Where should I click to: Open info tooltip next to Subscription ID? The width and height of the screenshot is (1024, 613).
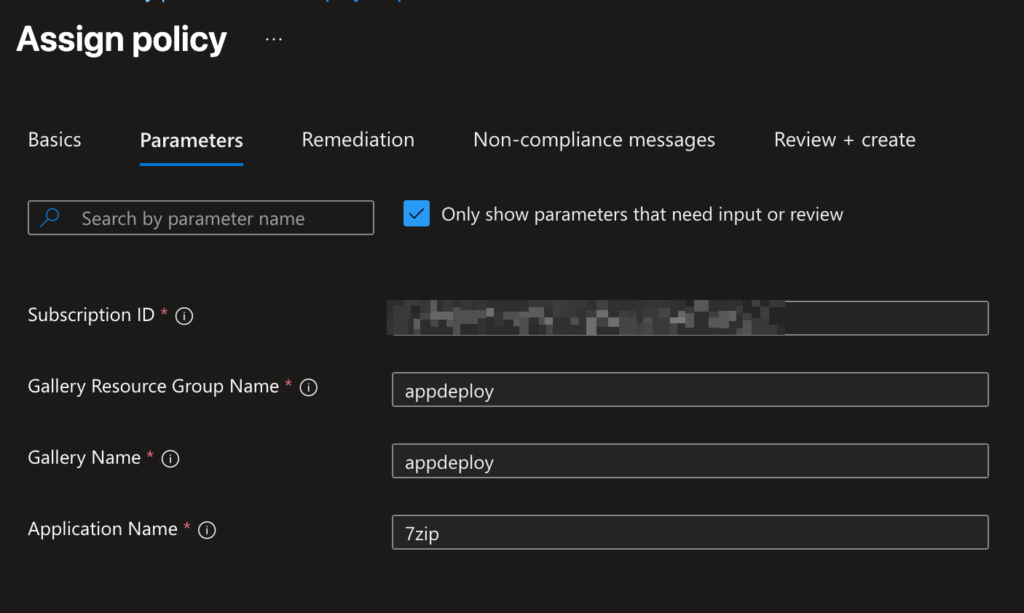click(184, 316)
